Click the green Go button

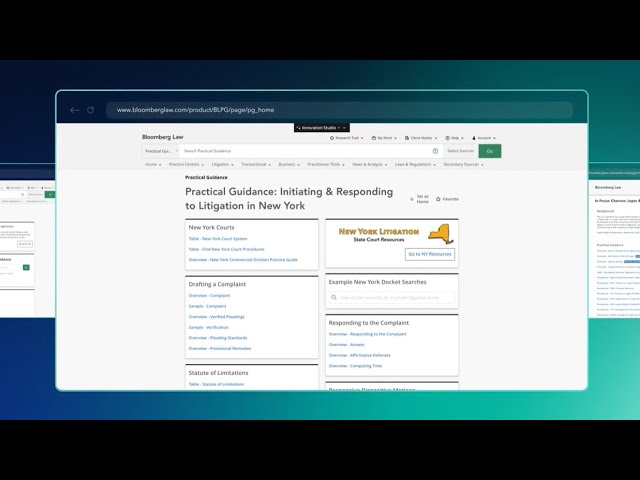click(x=490, y=151)
